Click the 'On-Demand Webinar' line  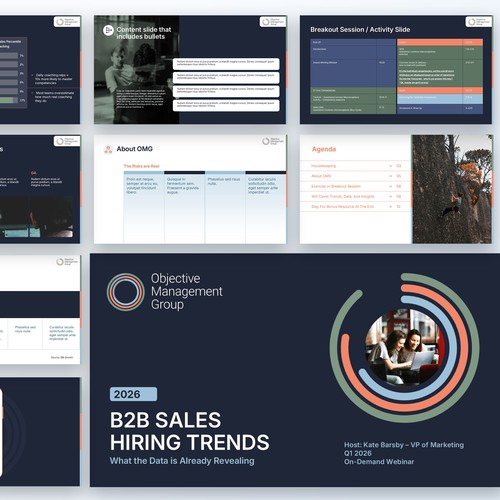click(x=379, y=462)
